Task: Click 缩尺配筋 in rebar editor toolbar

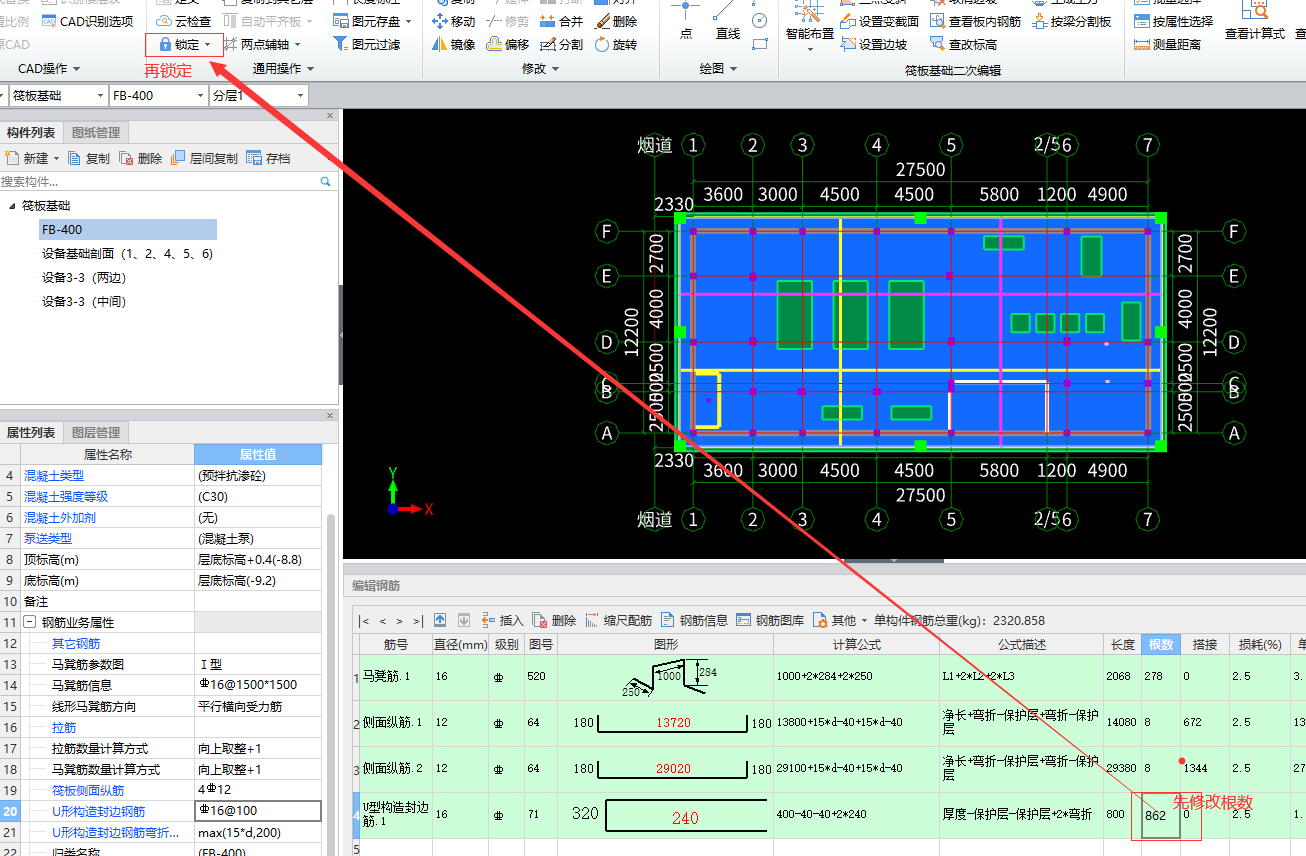Action: point(618,620)
